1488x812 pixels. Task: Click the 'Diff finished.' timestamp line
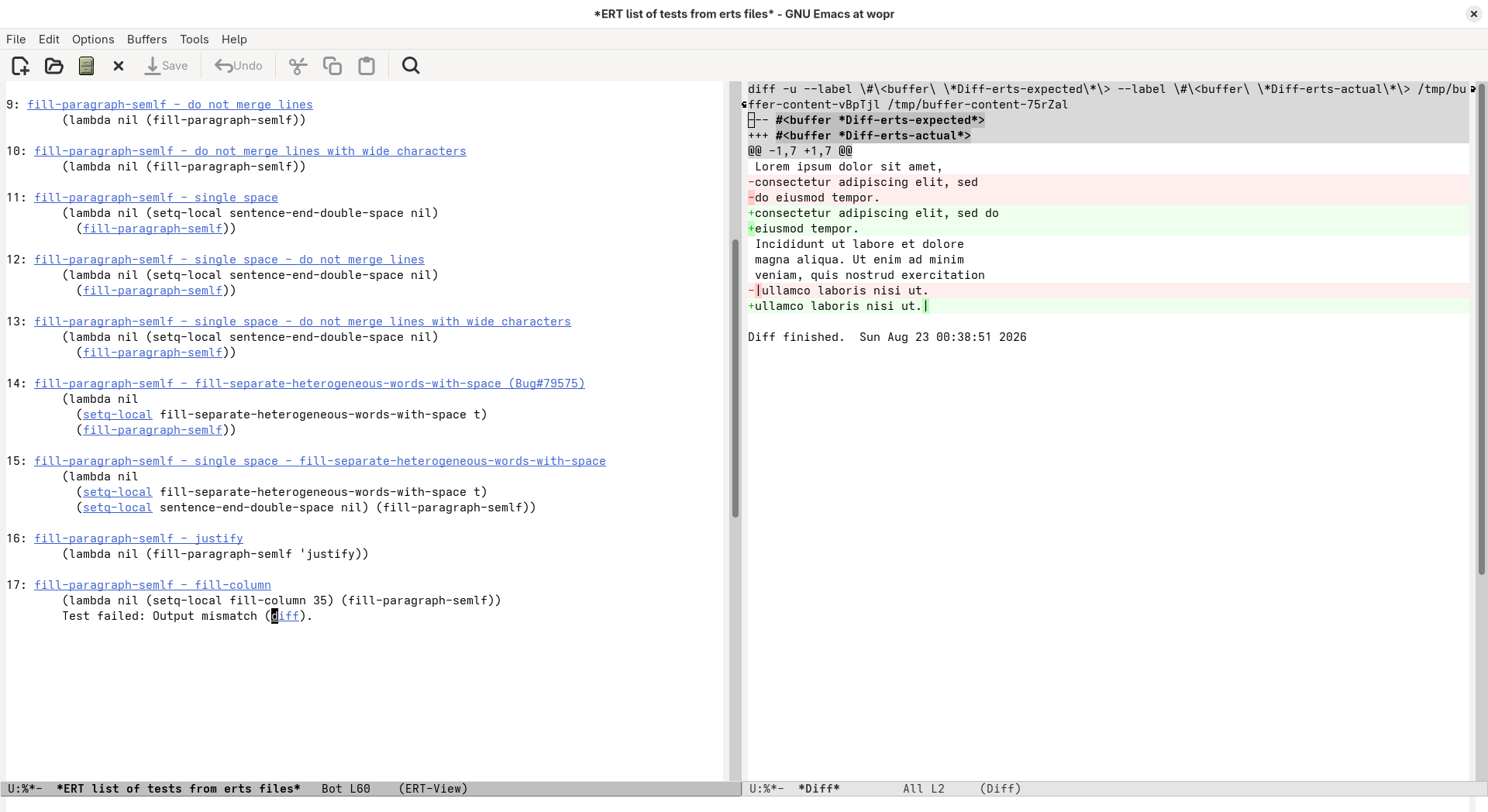pyautogui.click(x=887, y=337)
